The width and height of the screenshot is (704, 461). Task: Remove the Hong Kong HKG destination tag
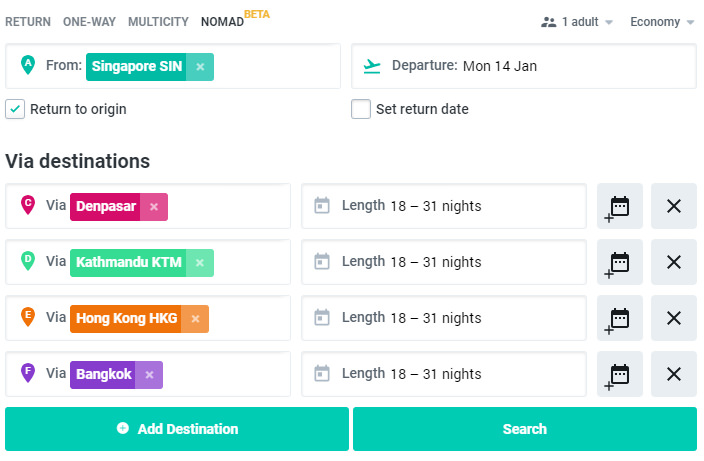pos(195,319)
